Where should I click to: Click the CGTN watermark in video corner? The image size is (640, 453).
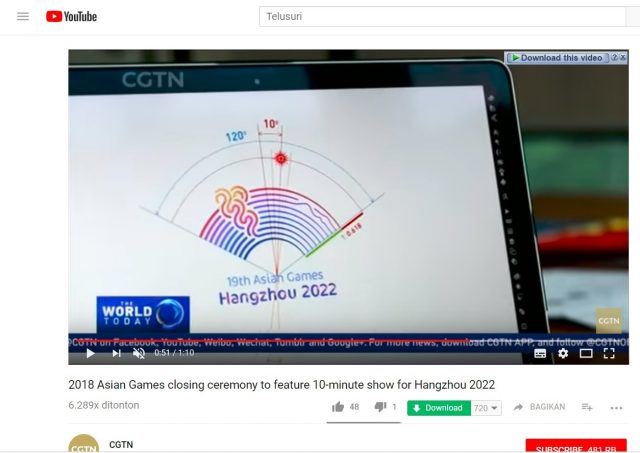click(x=609, y=321)
